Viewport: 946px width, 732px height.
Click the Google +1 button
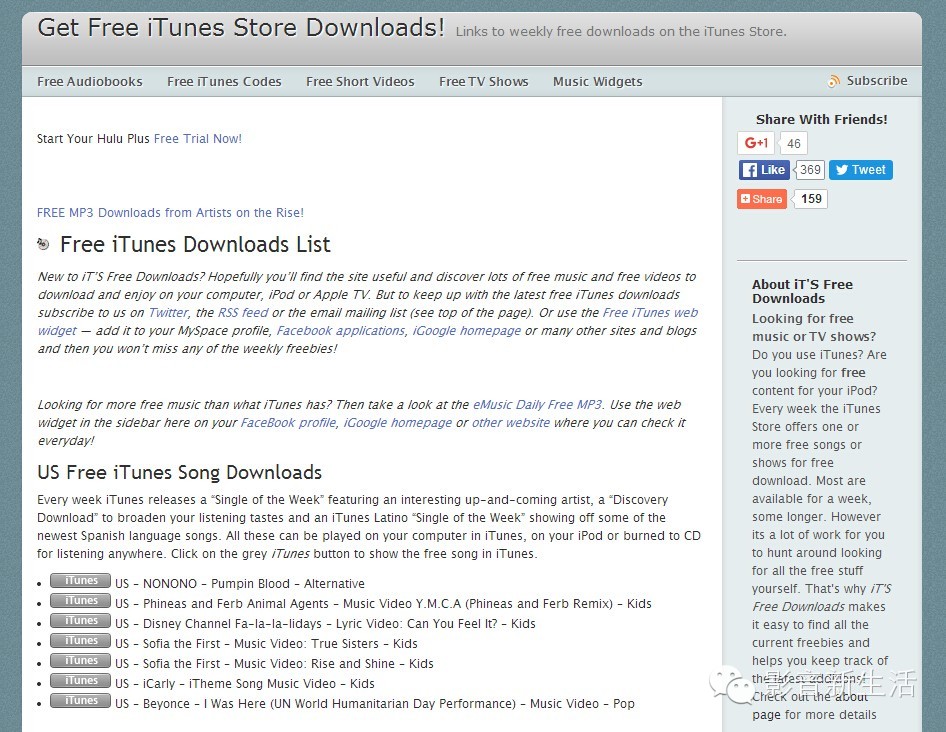[756, 143]
